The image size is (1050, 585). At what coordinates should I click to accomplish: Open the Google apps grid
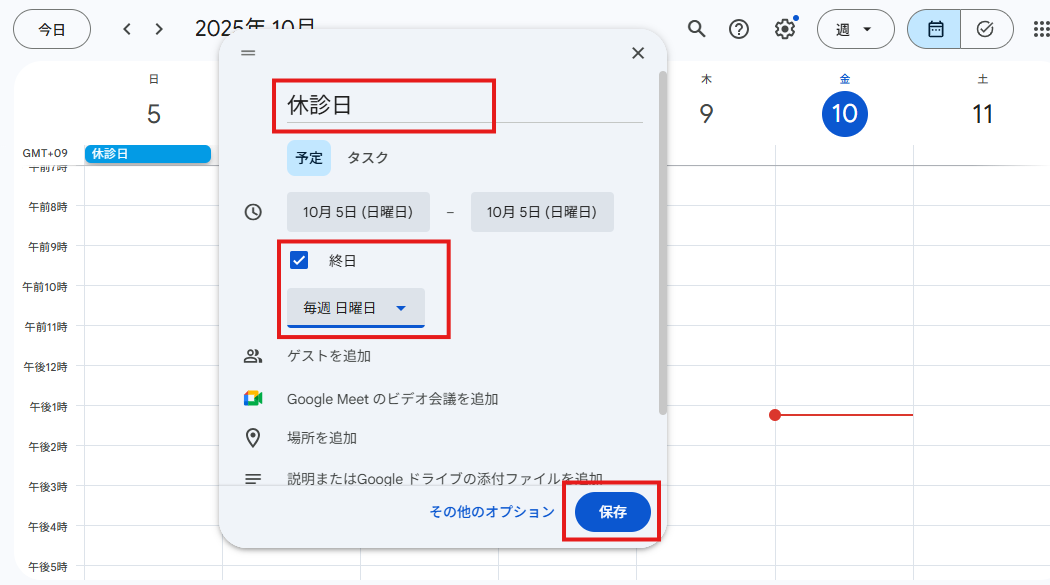point(1041,29)
